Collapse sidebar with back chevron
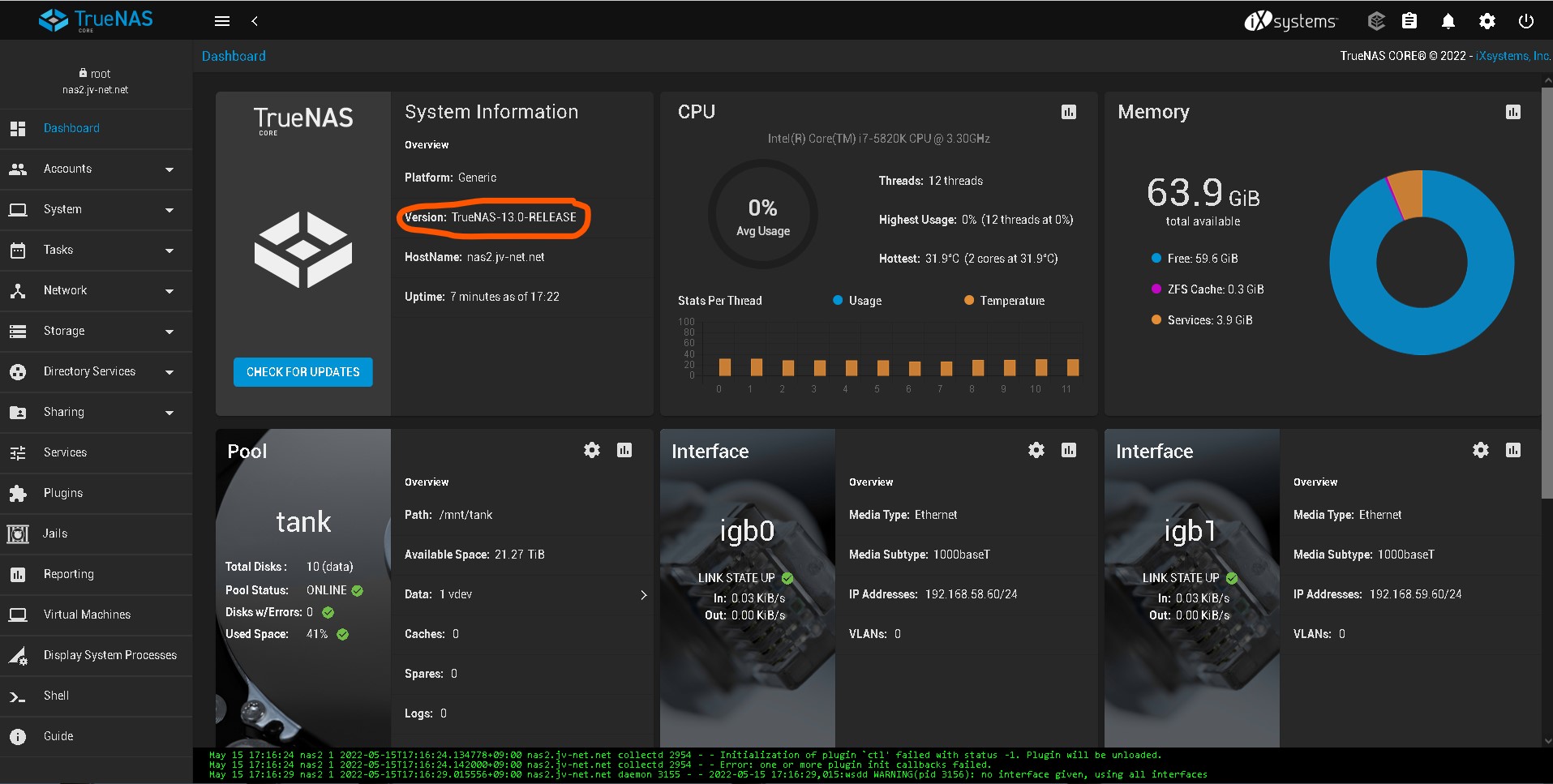Screen dimensions: 1553x784 [255, 21]
